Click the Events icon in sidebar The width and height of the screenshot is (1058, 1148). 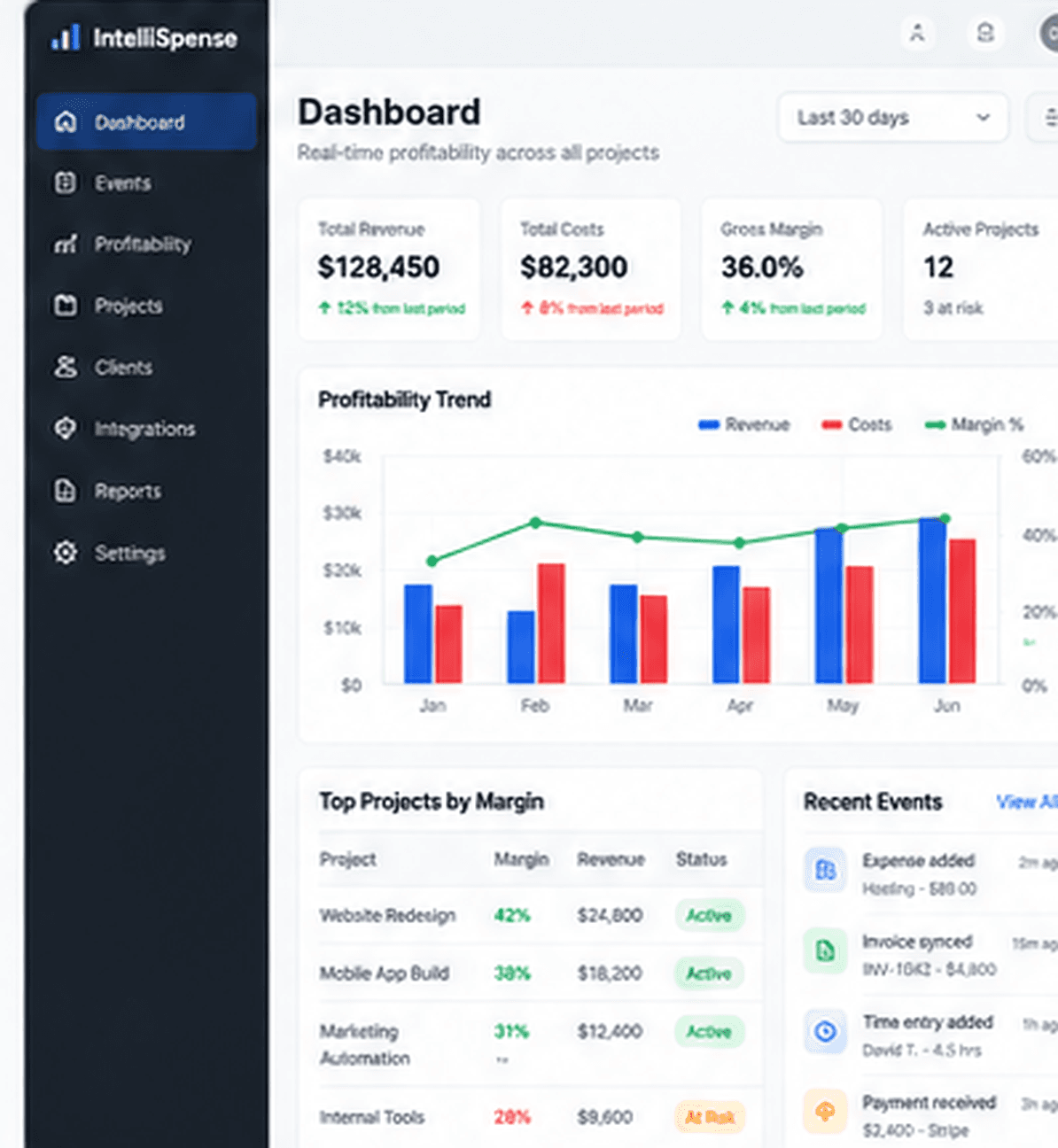pyautogui.click(x=66, y=182)
